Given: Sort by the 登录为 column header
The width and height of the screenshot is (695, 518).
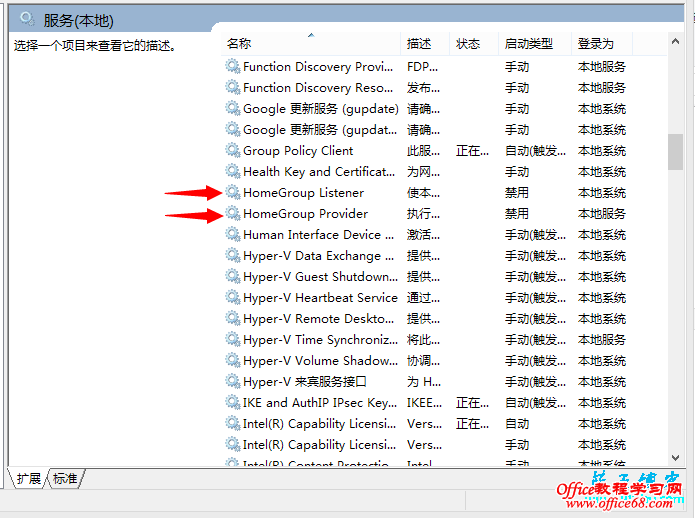Looking at the screenshot, I should 602,43.
